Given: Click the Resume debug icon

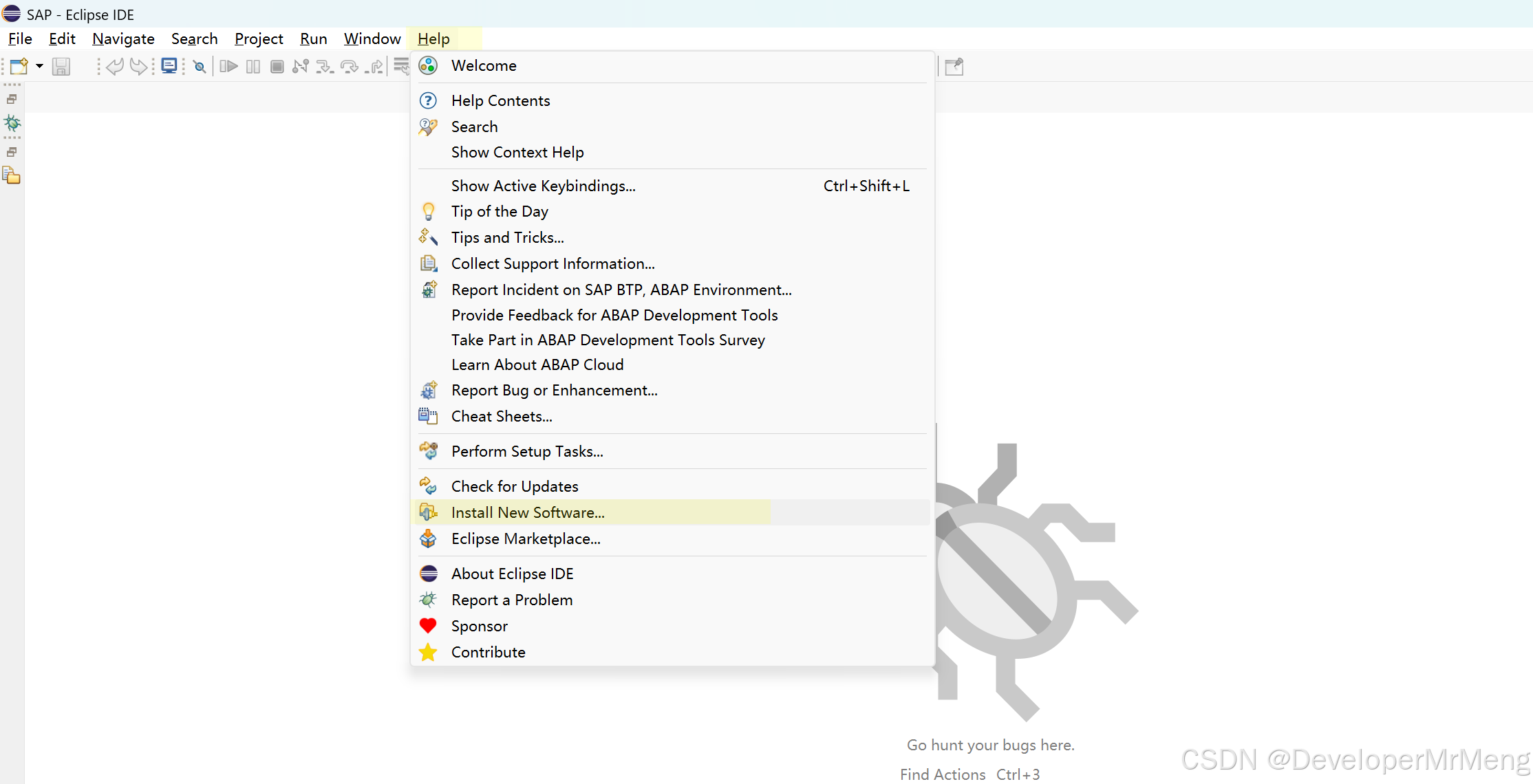Looking at the screenshot, I should click(228, 67).
